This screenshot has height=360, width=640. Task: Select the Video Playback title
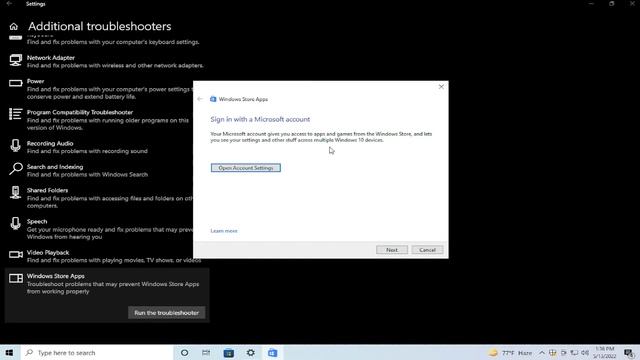[x=48, y=253]
